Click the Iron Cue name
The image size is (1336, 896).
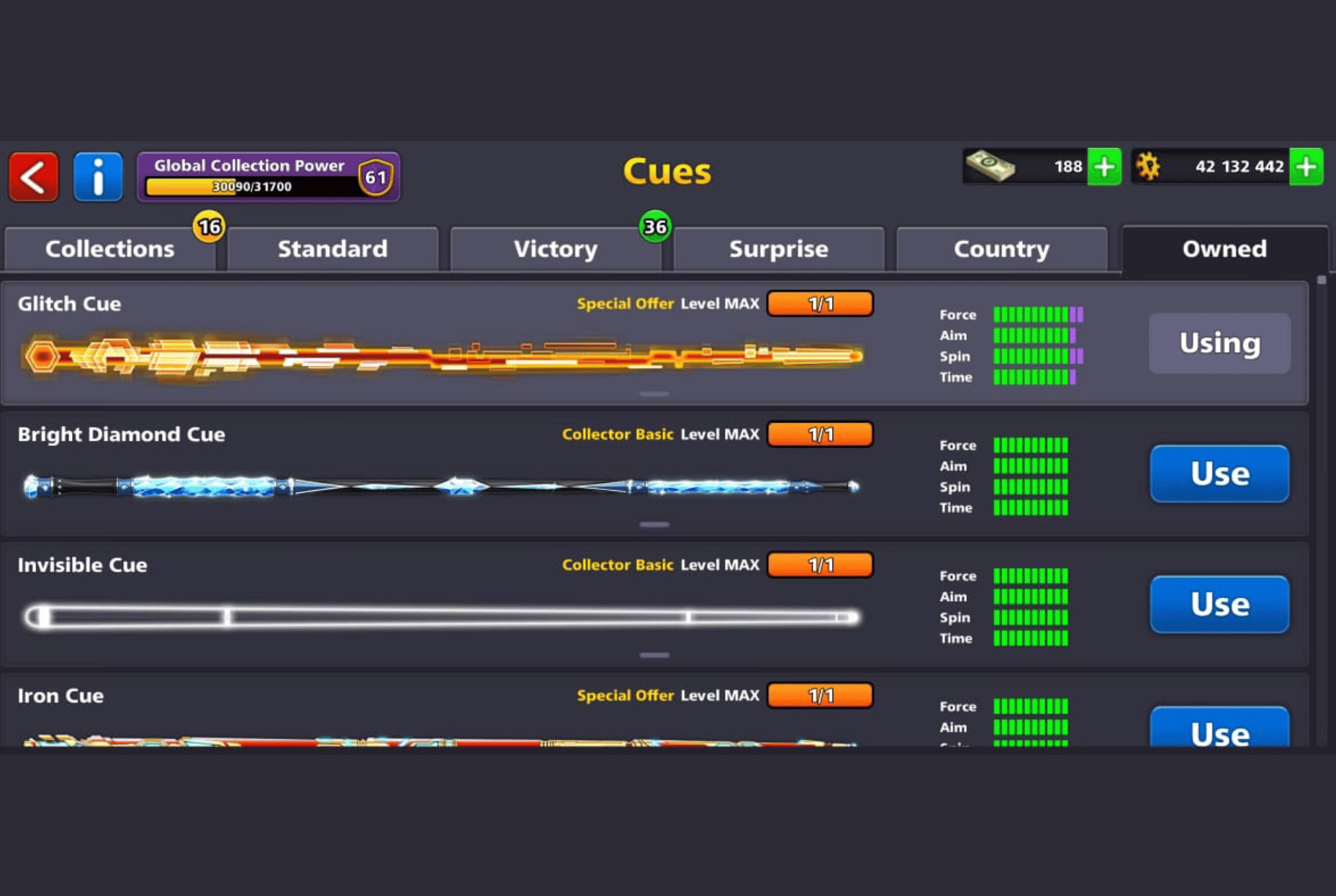click(x=60, y=696)
